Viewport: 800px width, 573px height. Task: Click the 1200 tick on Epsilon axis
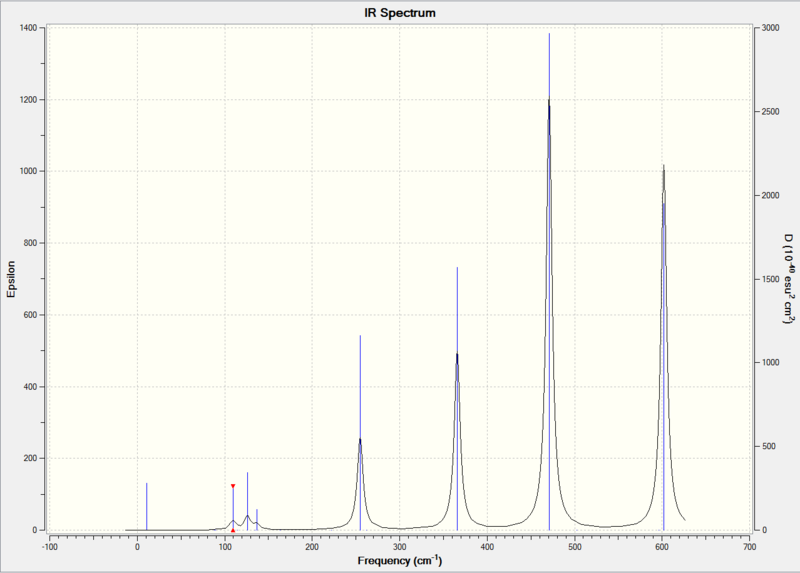29,100
